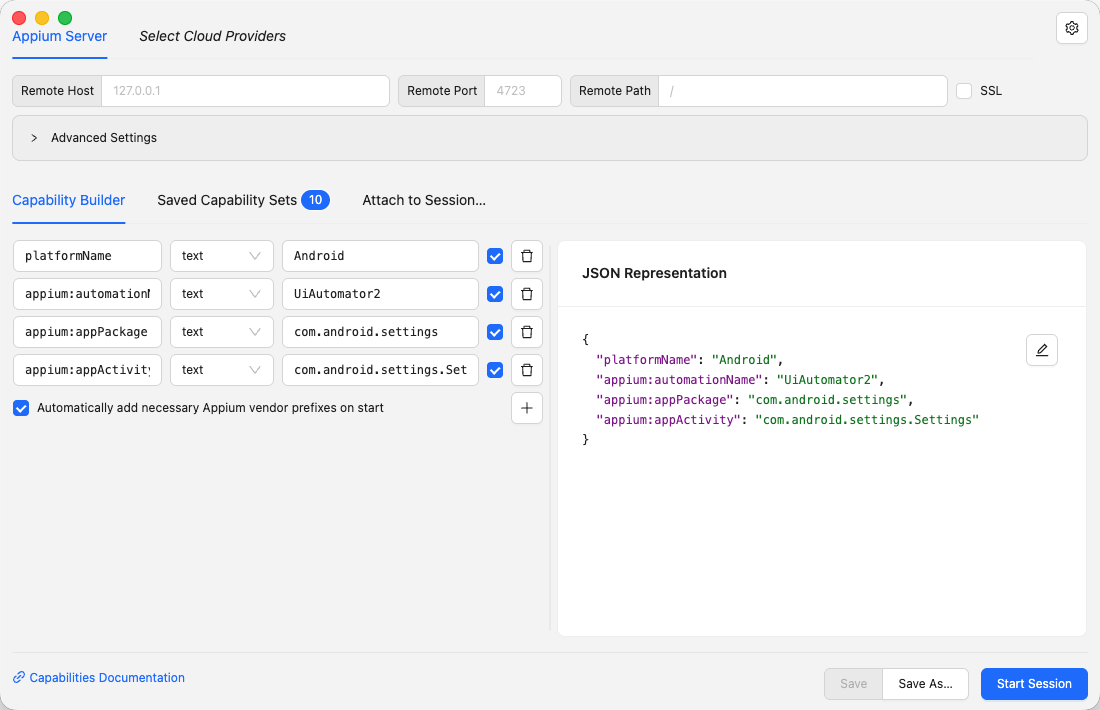Click the green macOS zoom circle
Viewport: 1100px width, 710px height.
(x=65, y=17)
